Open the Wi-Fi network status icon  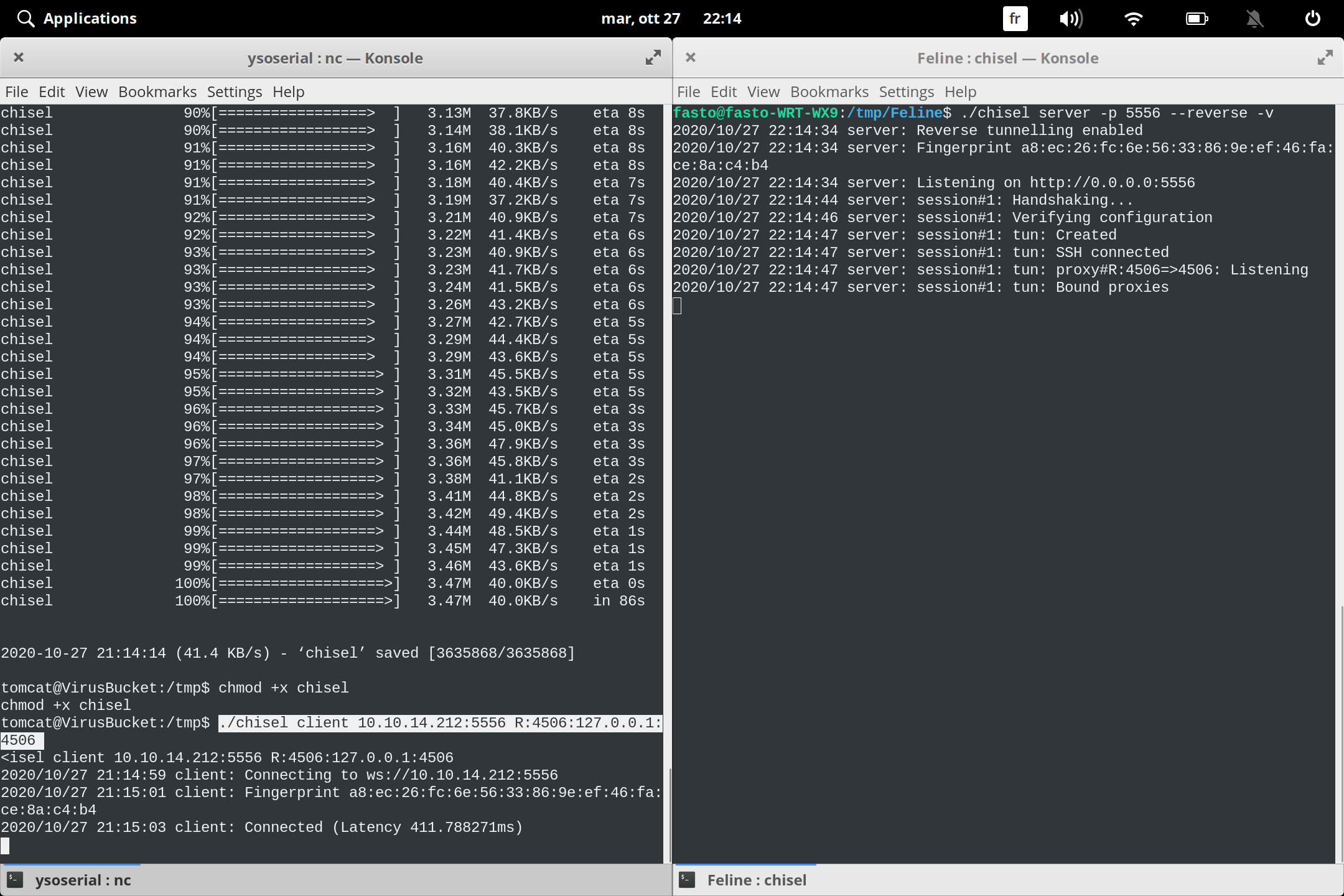tap(1134, 18)
